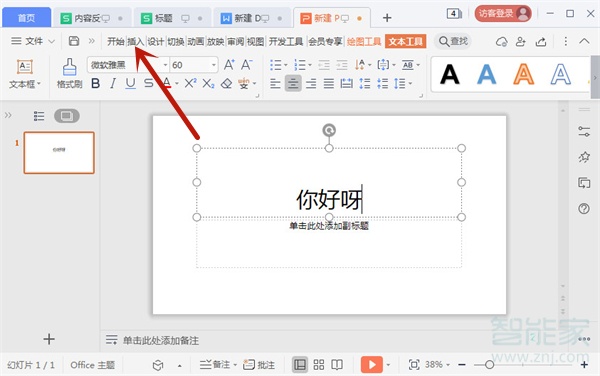
Task: Select the blue text style A preset
Action: click(486, 74)
